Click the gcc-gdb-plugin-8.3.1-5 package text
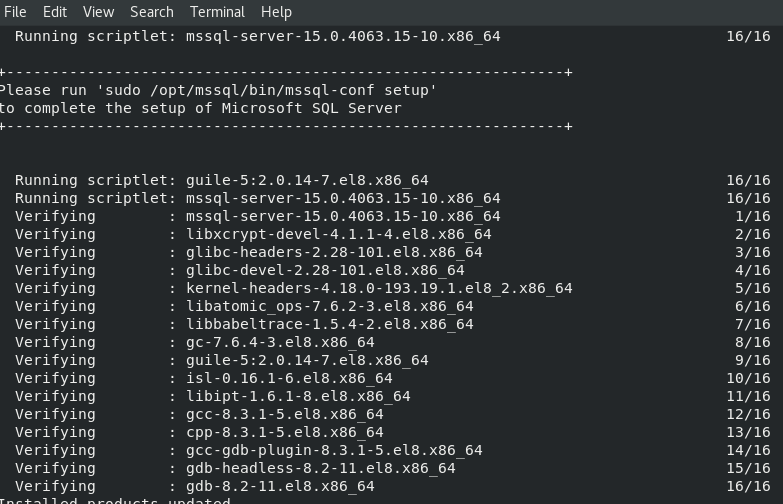 coord(334,450)
